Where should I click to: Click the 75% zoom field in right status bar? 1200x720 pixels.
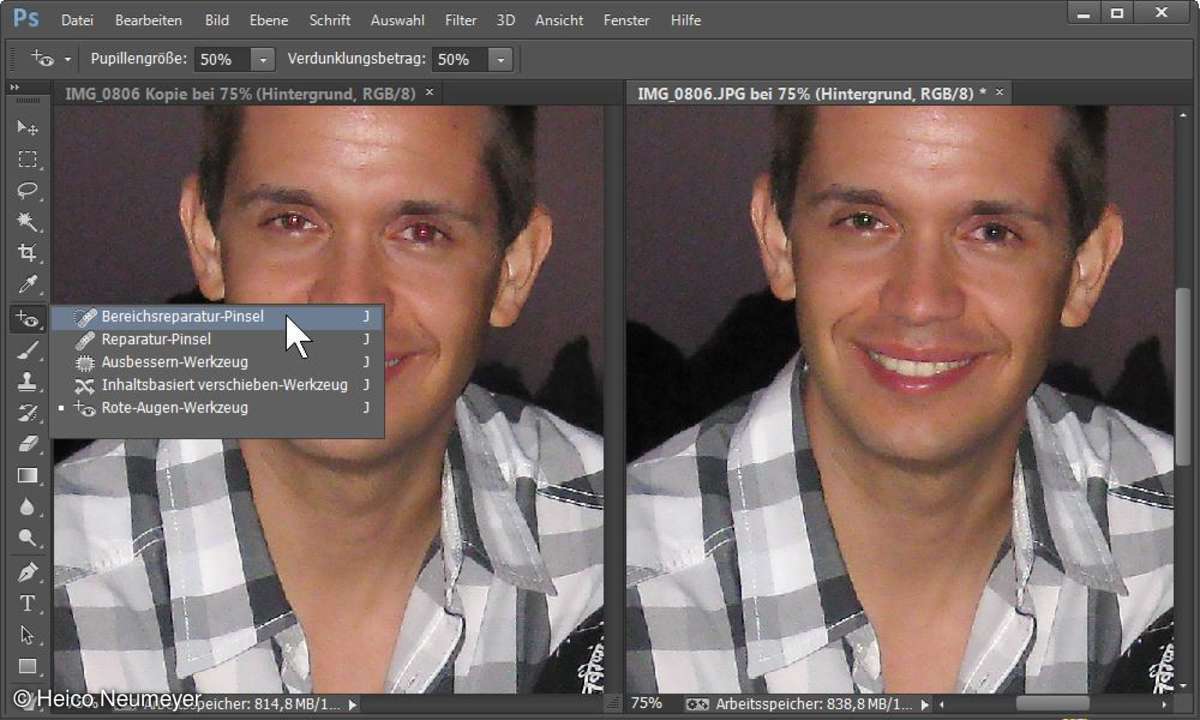pyautogui.click(x=648, y=704)
